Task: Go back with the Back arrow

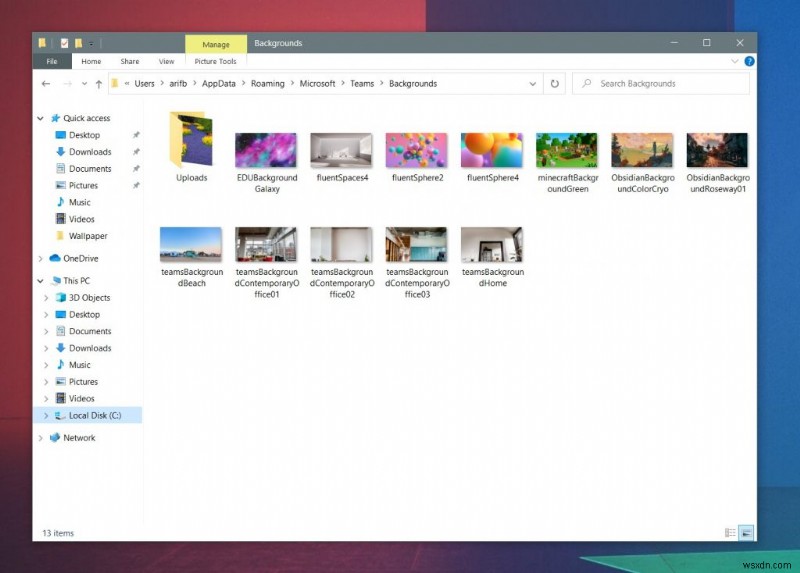Action: point(46,84)
